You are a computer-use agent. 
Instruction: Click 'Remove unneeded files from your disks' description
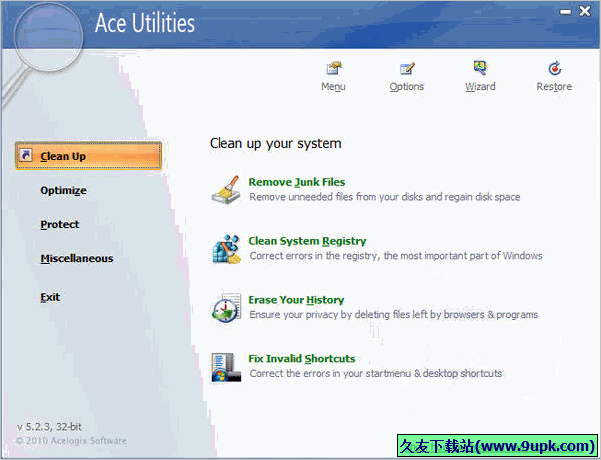point(385,197)
